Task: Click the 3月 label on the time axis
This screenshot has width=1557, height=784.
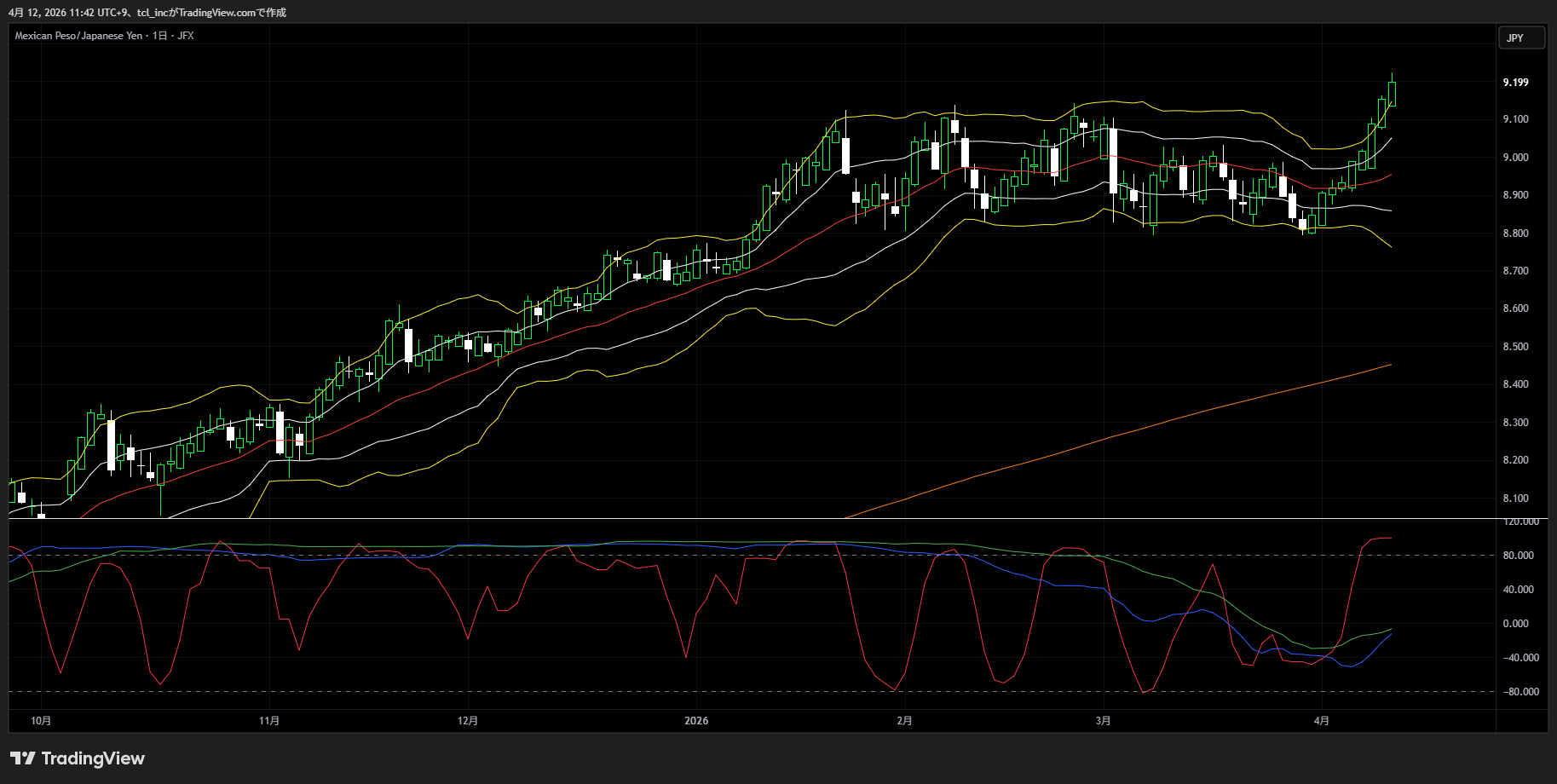Action: pyautogui.click(x=1103, y=721)
